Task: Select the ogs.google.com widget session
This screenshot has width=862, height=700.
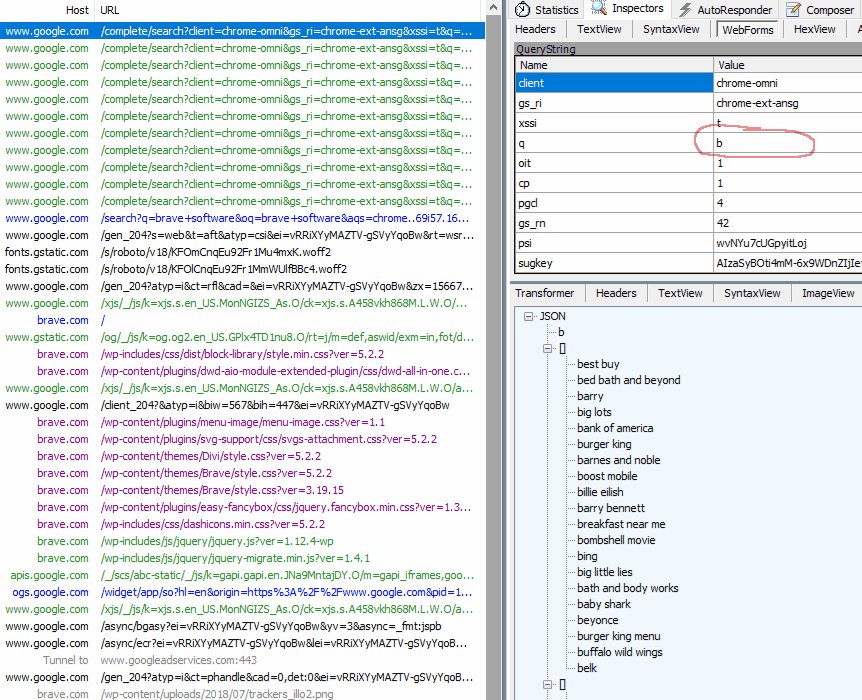Action: [242, 592]
